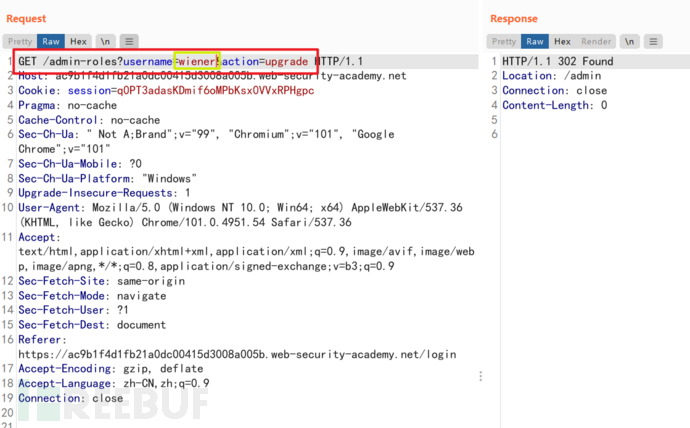Screen dimensions: 690x428
Task: Toggle non-printable characters in Response panel
Action: (630, 41)
